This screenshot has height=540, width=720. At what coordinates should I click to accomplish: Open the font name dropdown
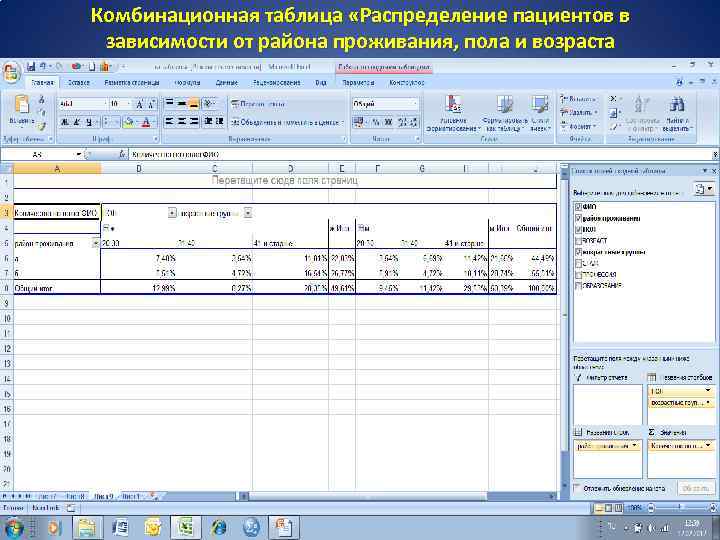point(105,104)
